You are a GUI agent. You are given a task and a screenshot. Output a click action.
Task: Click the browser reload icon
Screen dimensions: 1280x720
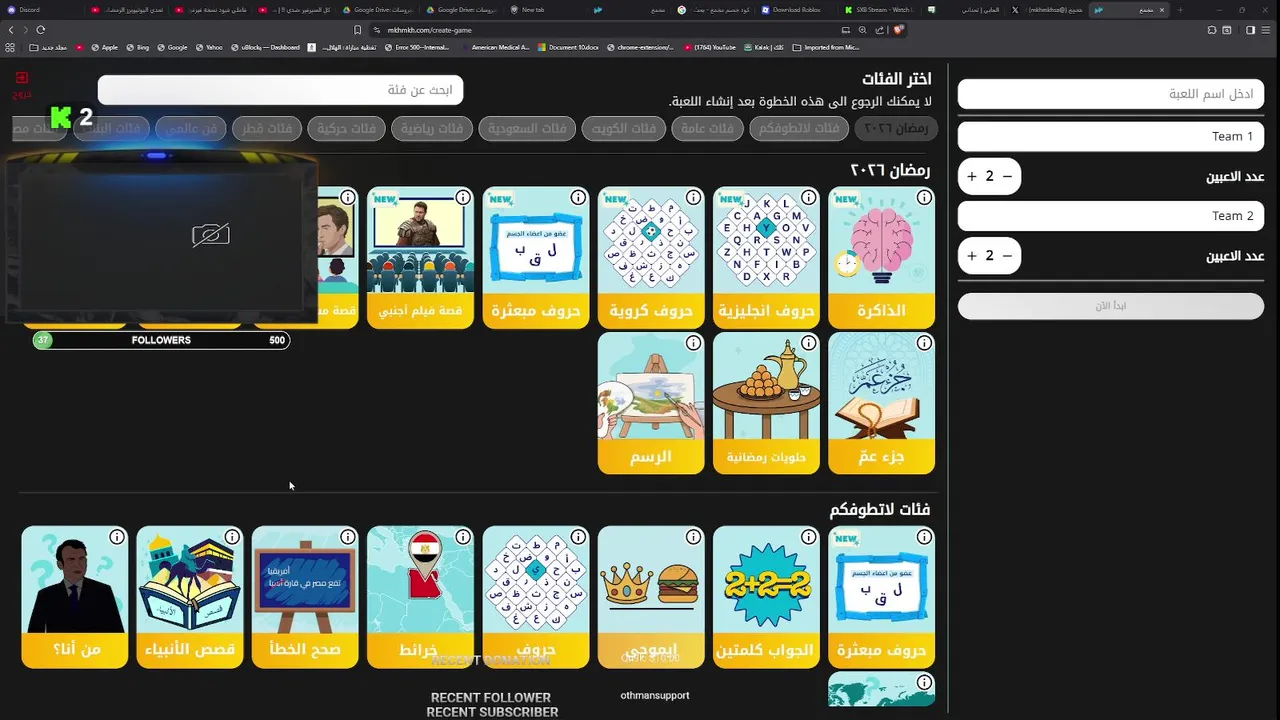point(40,30)
